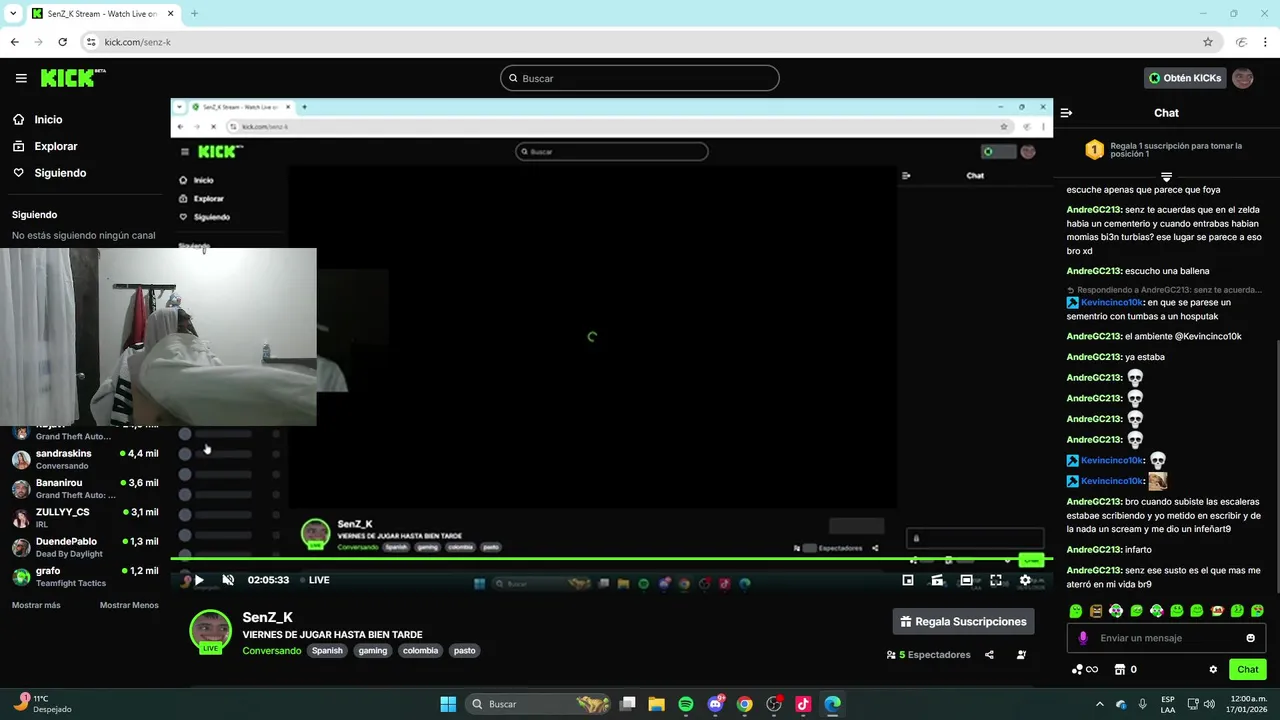Click the follow user icon
This screenshot has height=720, width=1280.
1021,655
